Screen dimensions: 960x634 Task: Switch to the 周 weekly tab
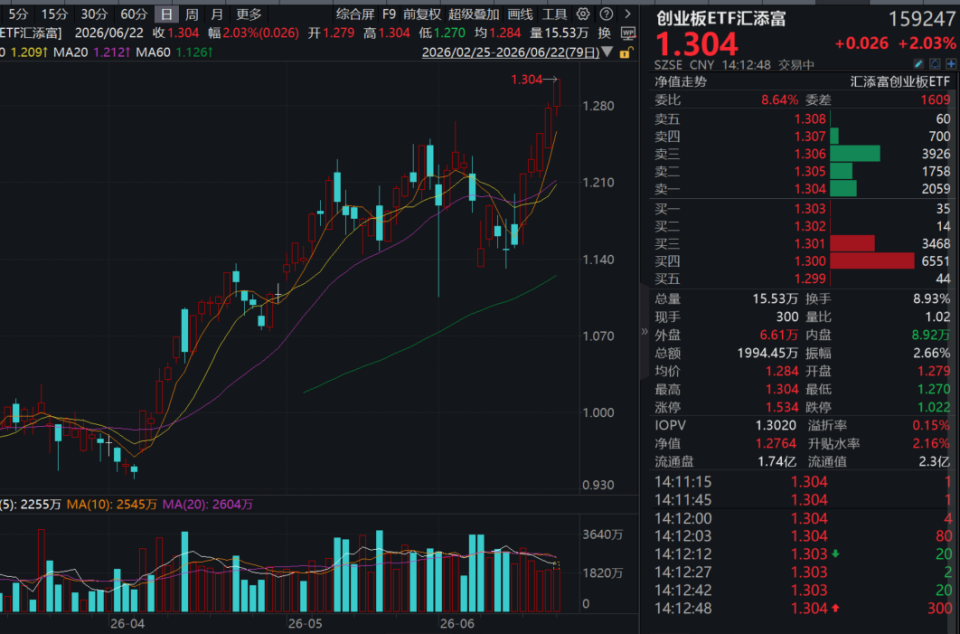click(x=192, y=14)
